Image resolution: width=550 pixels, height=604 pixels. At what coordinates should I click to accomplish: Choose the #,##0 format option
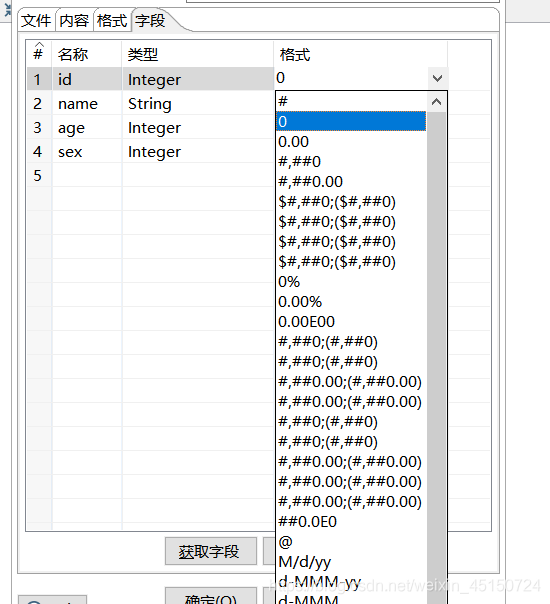351,161
